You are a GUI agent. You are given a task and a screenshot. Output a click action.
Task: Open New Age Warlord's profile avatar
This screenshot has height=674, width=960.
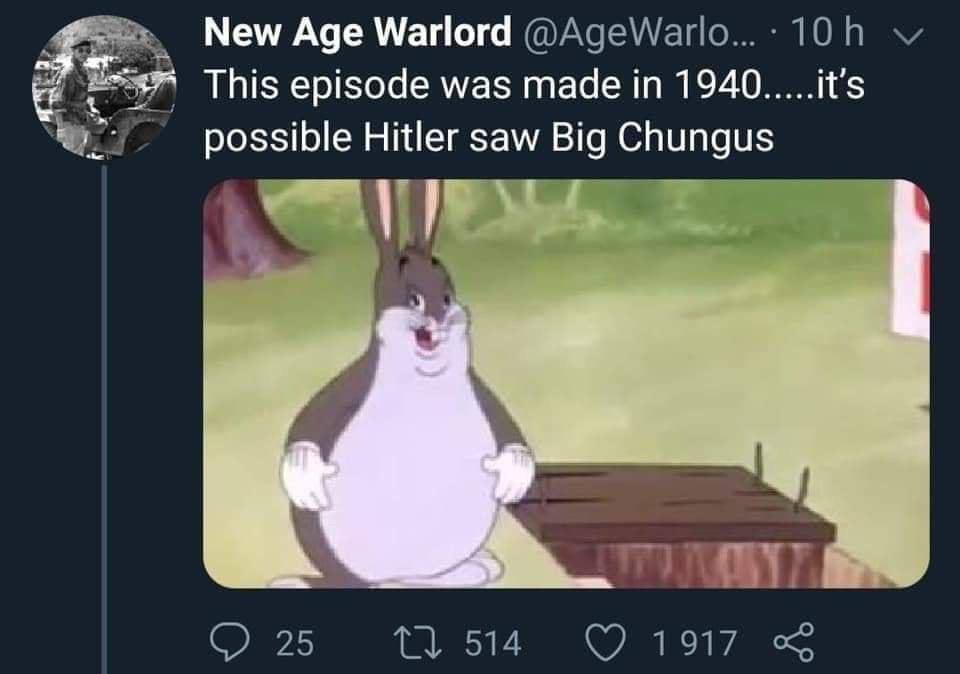pos(104,87)
